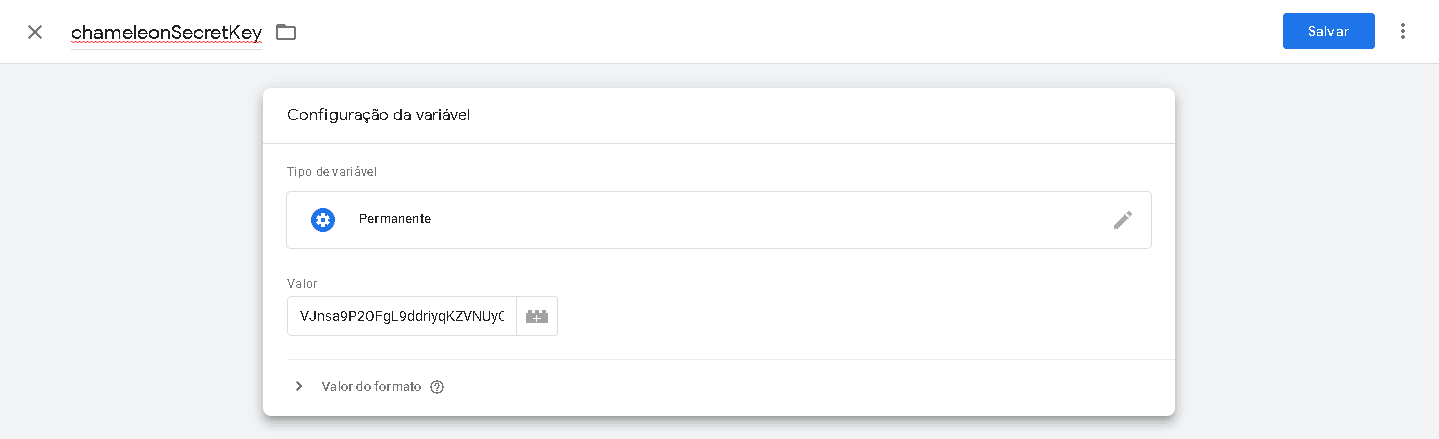Click the Valor label above the input

(x=302, y=284)
